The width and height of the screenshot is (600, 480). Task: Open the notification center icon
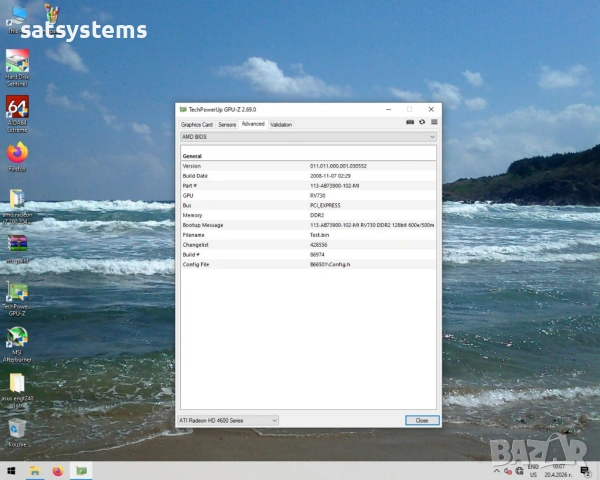585,471
